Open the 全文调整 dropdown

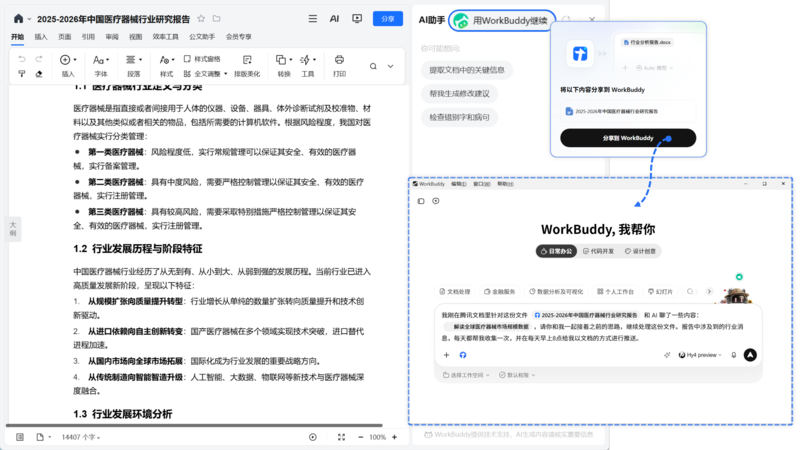(205, 74)
